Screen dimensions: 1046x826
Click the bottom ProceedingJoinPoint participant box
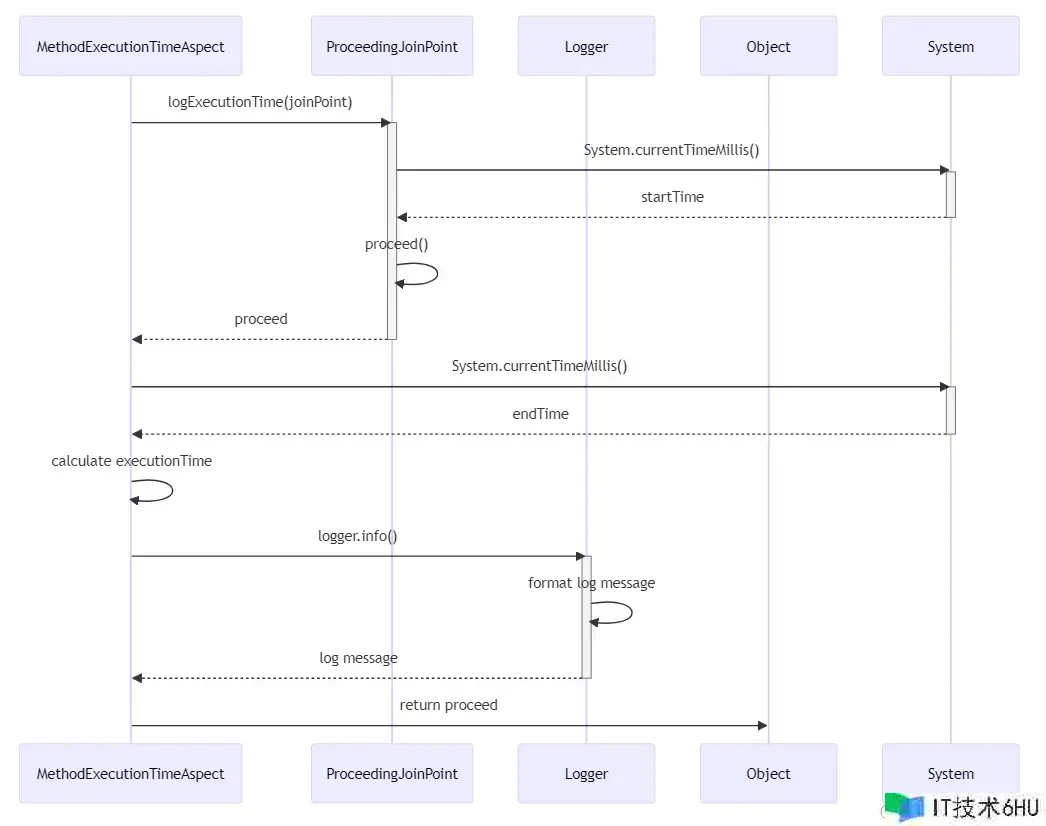[392, 773]
